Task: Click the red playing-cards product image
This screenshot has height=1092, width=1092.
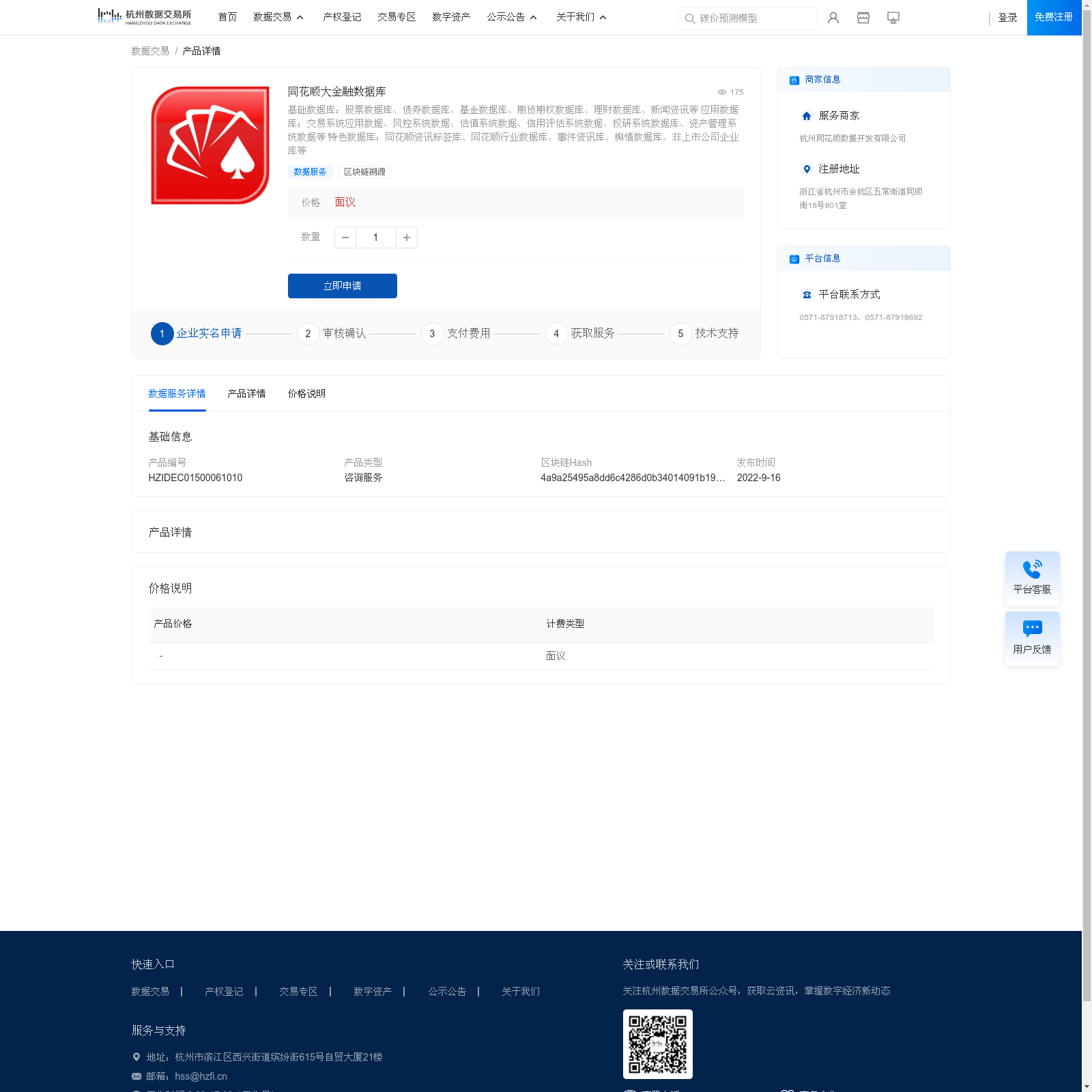Action: [x=210, y=145]
